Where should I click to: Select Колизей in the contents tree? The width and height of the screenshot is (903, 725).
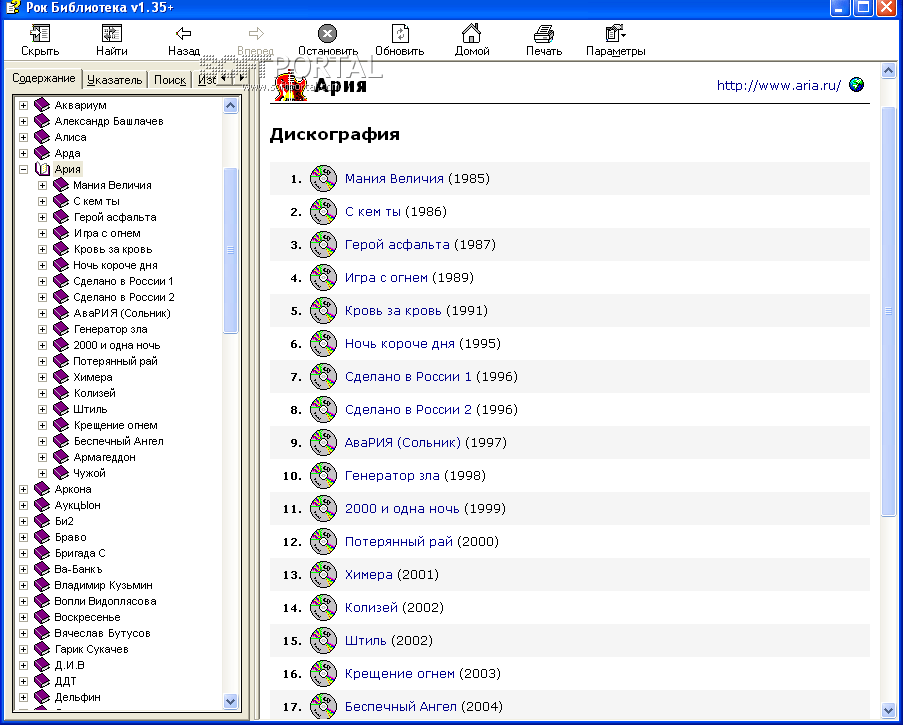click(94, 393)
